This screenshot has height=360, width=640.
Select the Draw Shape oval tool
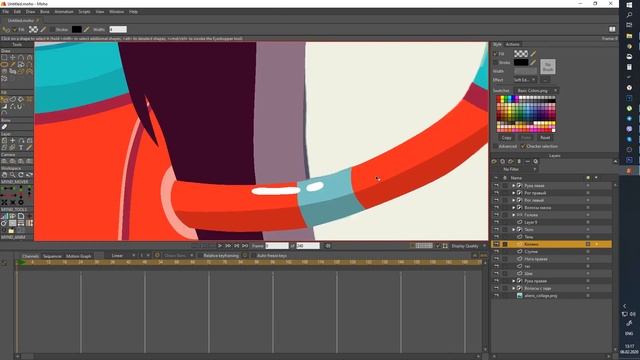pyautogui.click(x=4, y=64)
